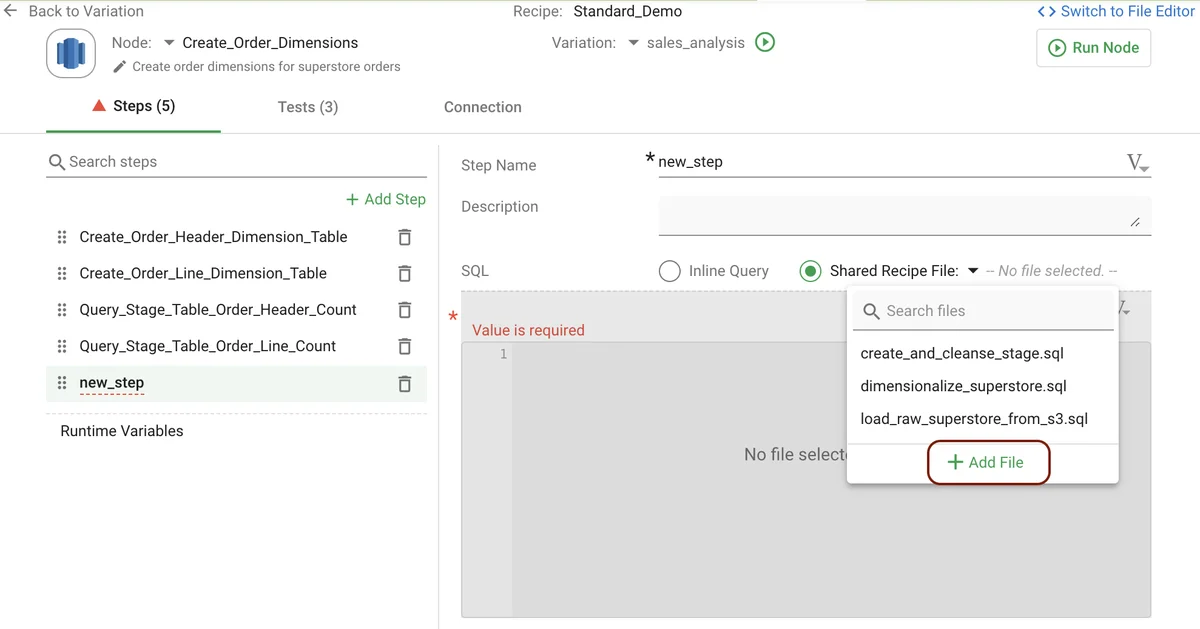Open the sales_analysis variation dropdown

[634, 43]
